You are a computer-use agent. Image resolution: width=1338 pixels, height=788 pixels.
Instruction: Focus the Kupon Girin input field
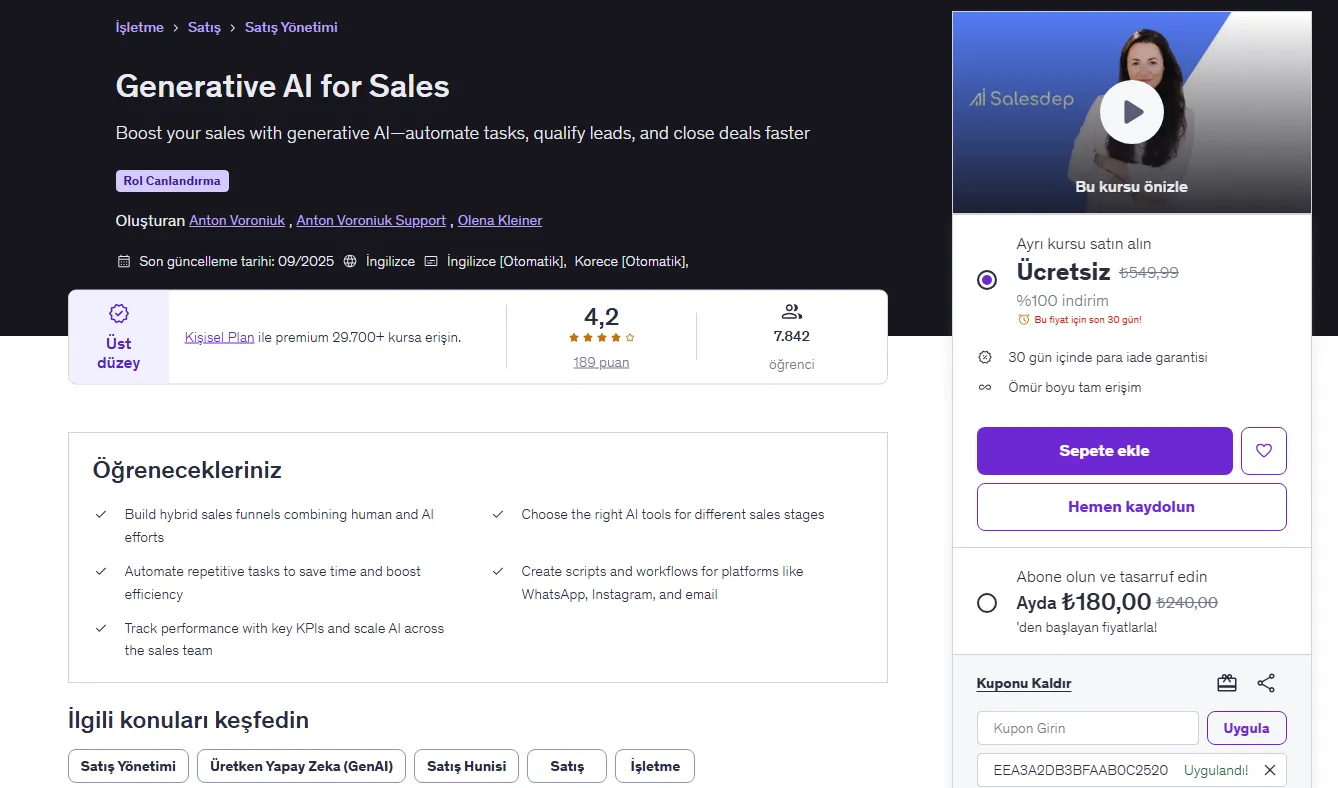pyautogui.click(x=1088, y=728)
